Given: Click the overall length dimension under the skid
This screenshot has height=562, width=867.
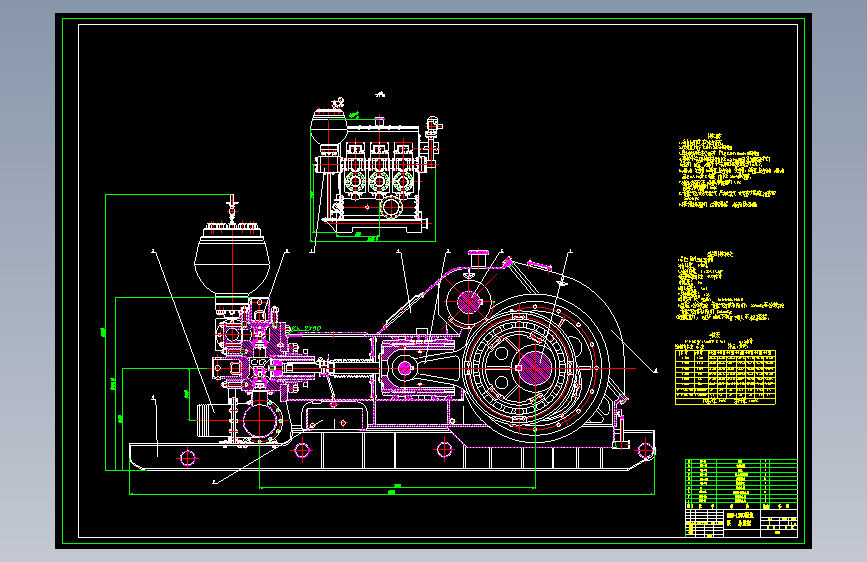Looking at the screenshot, I should pos(391,492).
